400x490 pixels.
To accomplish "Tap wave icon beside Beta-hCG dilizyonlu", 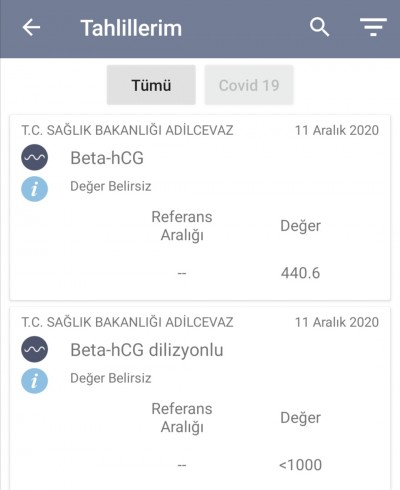I will 35,349.
